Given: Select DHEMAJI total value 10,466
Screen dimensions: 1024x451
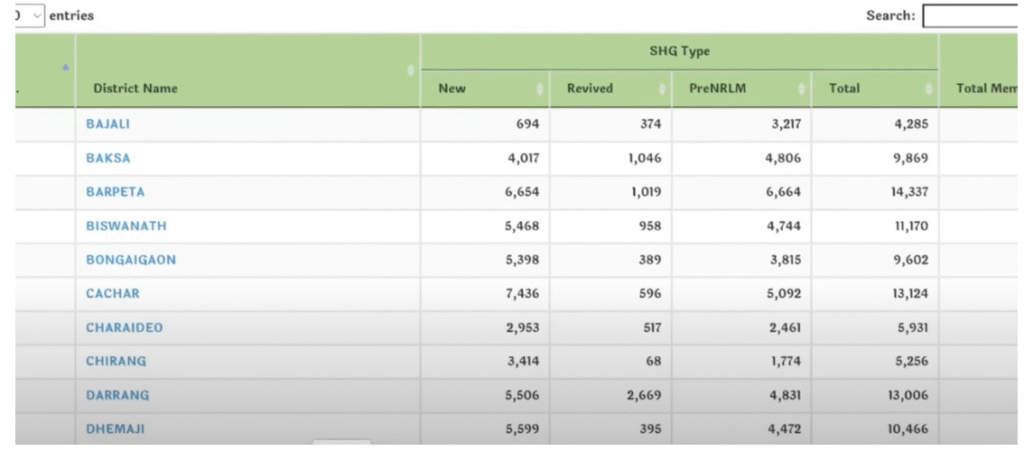Looking at the screenshot, I should pyautogui.click(x=909, y=429).
